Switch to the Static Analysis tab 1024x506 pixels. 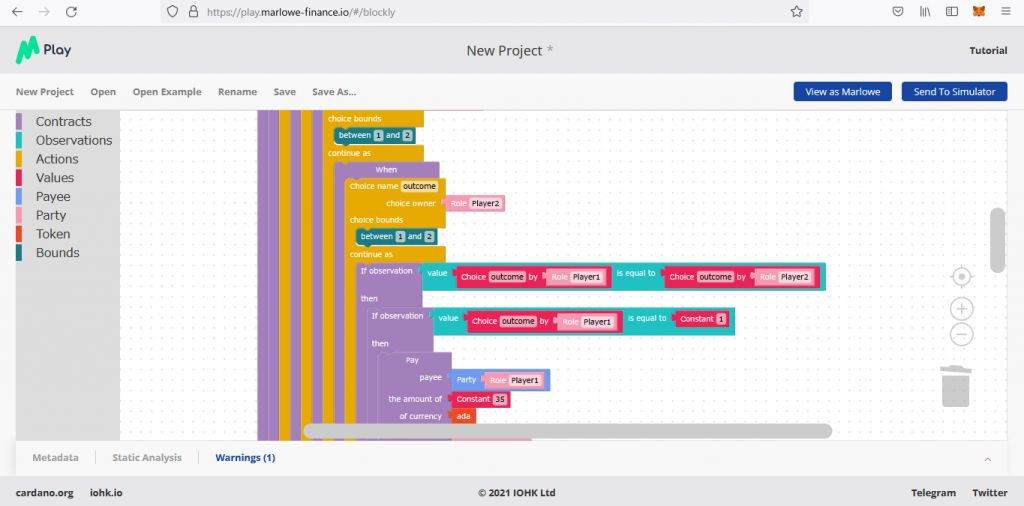(147, 458)
